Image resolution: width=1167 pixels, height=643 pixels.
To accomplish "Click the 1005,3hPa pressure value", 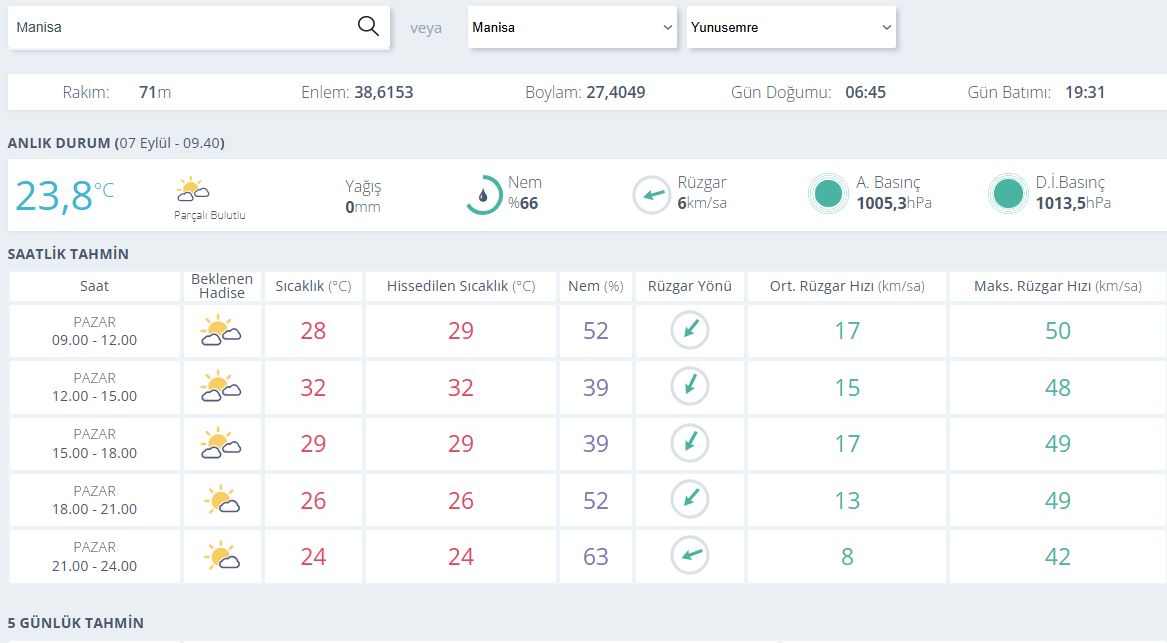I will click(x=894, y=203).
